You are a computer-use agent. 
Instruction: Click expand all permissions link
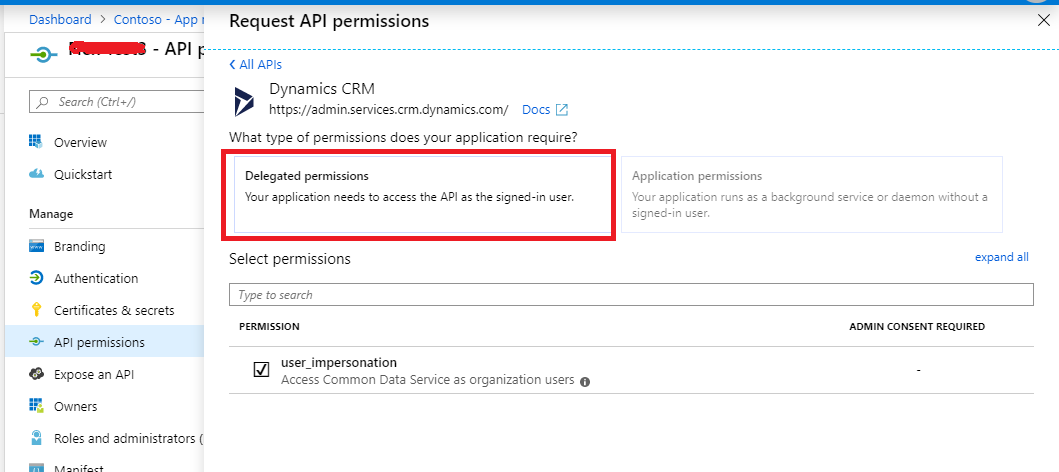[1001, 257]
